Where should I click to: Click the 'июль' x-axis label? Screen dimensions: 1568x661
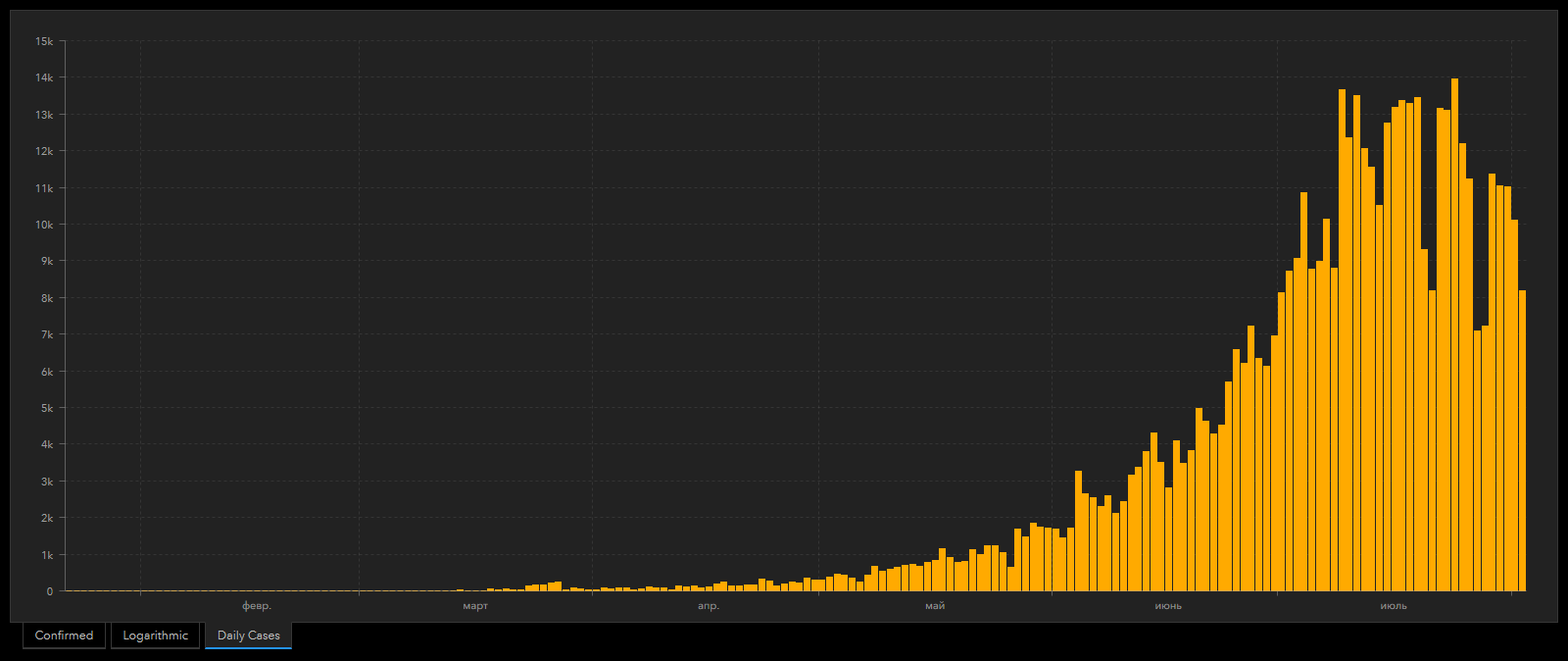pyautogui.click(x=1394, y=606)
